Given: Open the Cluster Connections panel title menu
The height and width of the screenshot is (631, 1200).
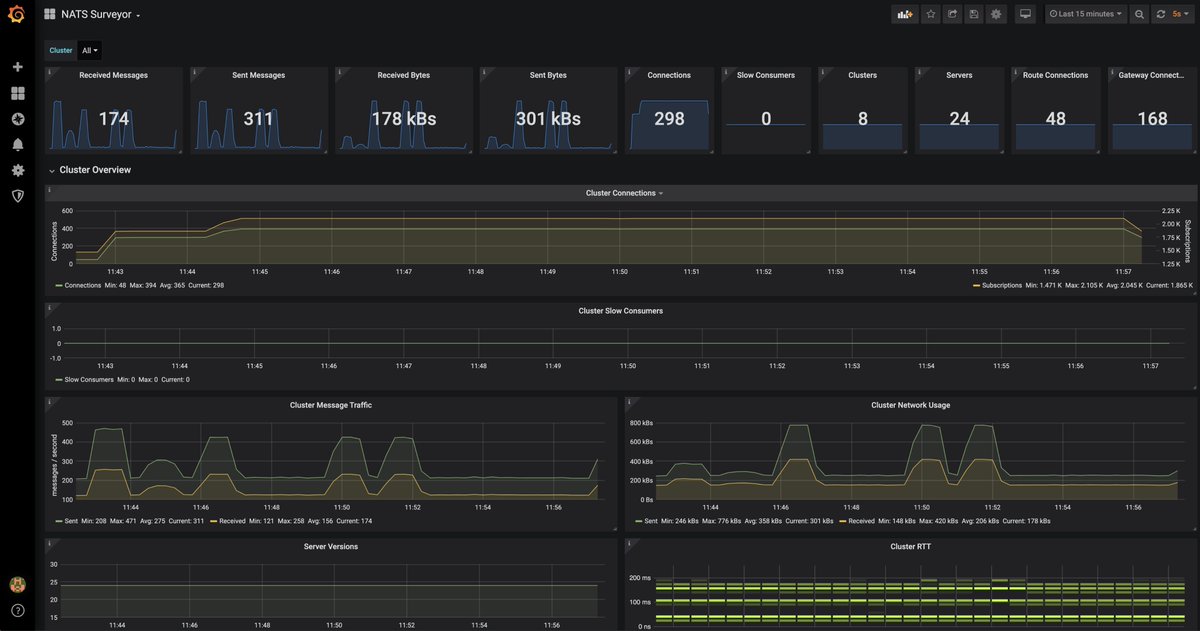Looking at the screenshot, I should [624, 193].
